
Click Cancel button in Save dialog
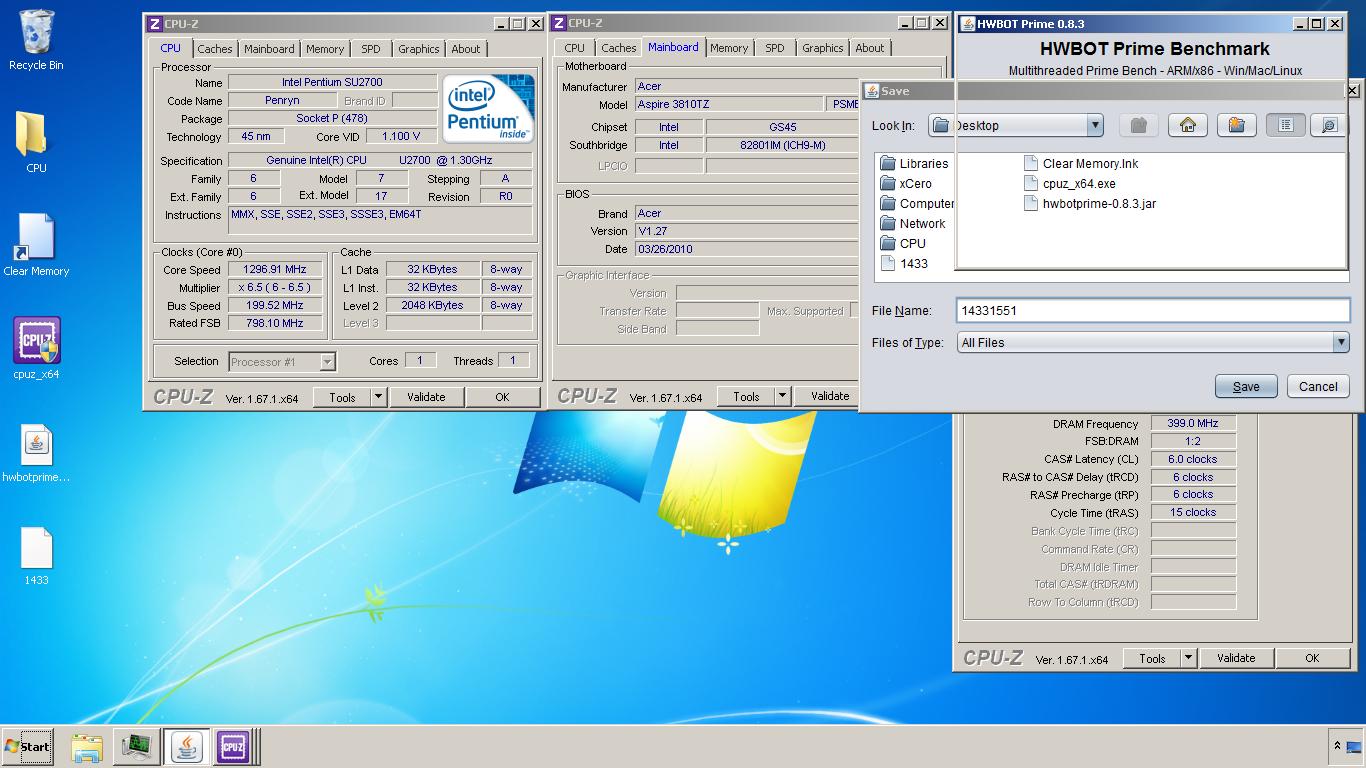click(1318, 387)
